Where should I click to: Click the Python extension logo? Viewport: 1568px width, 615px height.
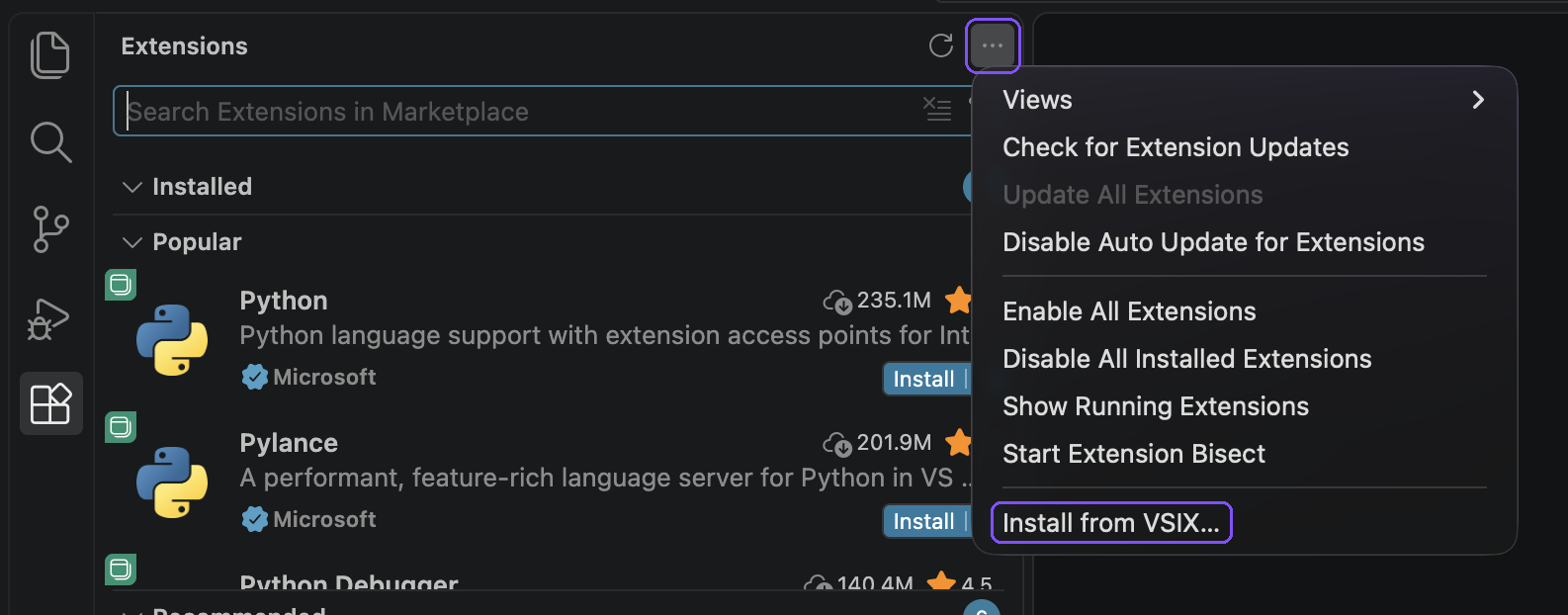(172, 339)
